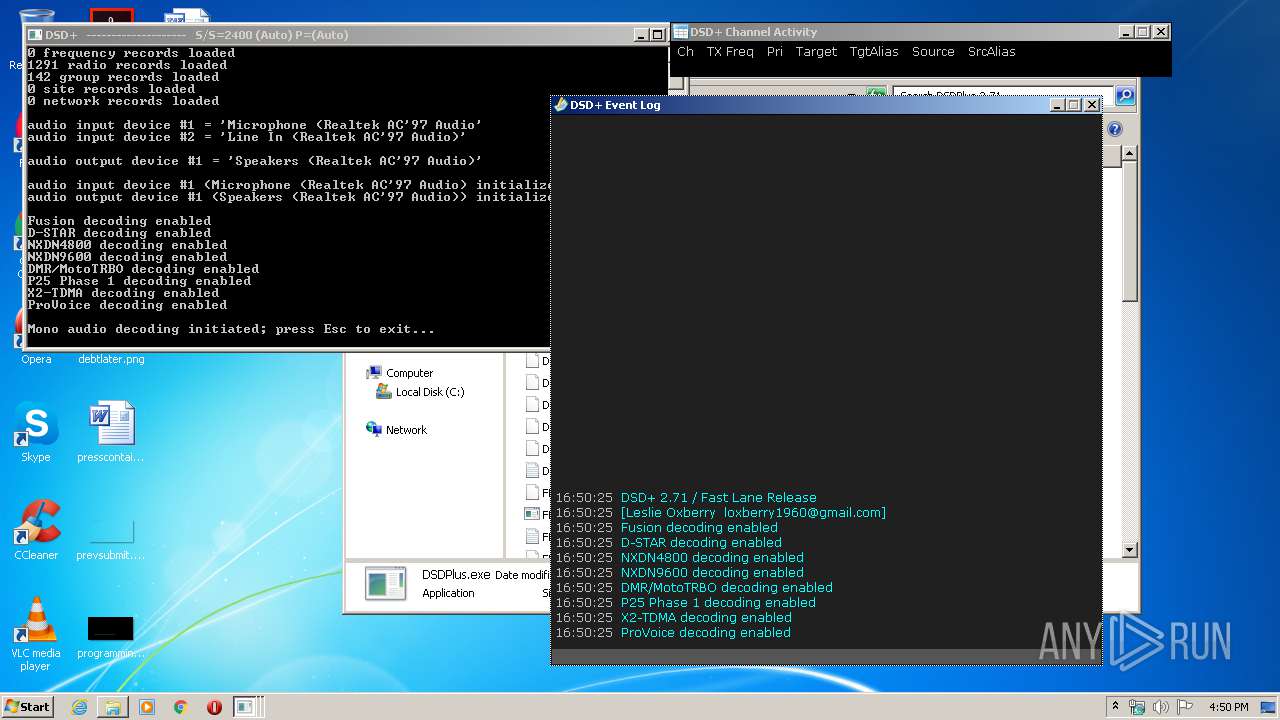Viewport: 1280px width, 720px height.
Task: Click the Ch column header
Action: (685, 51)
